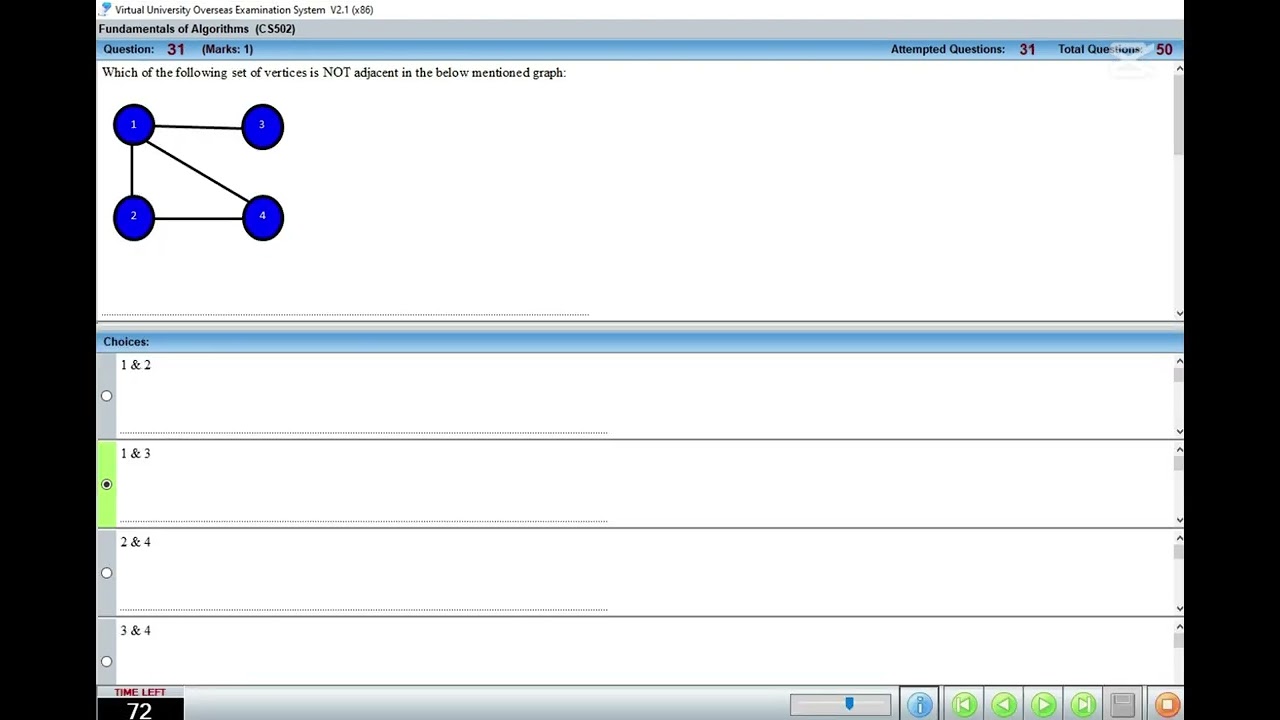Go to the previous question
Screen dimensions: 1280x720
[x=1004, y=705]
